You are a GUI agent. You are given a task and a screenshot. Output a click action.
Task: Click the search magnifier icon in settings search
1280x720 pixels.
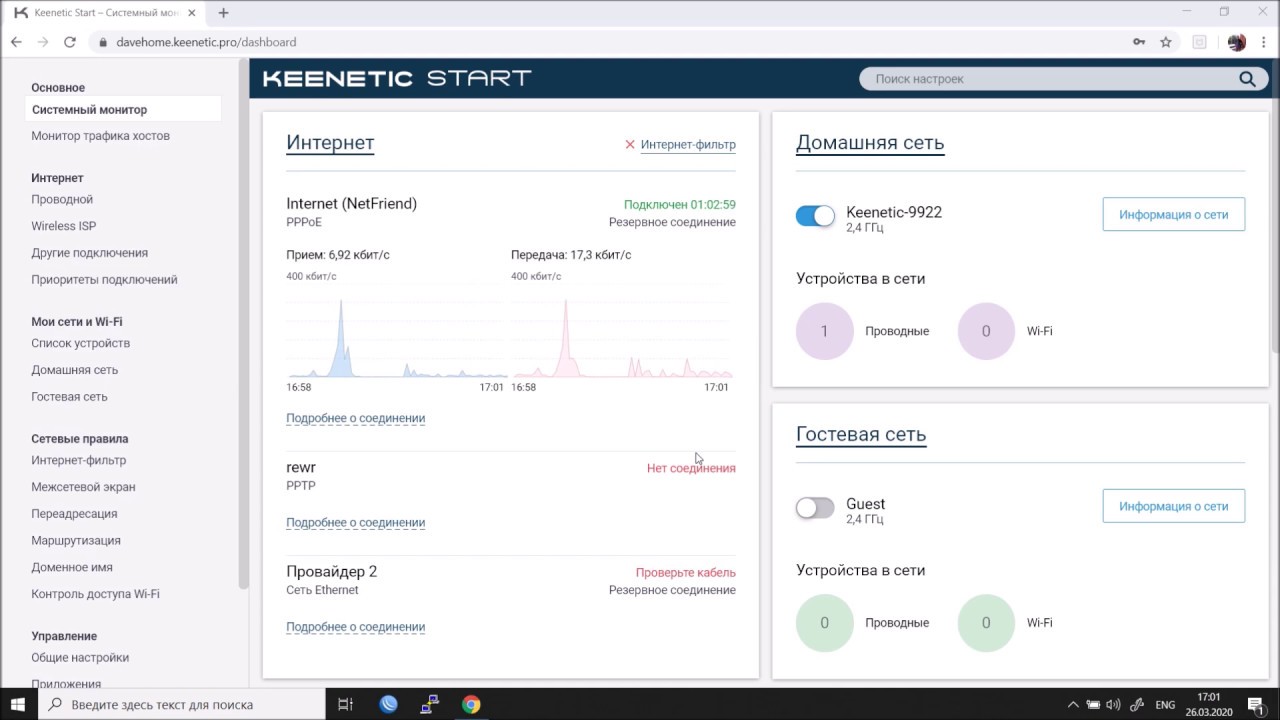click(x=1247, y=79)
